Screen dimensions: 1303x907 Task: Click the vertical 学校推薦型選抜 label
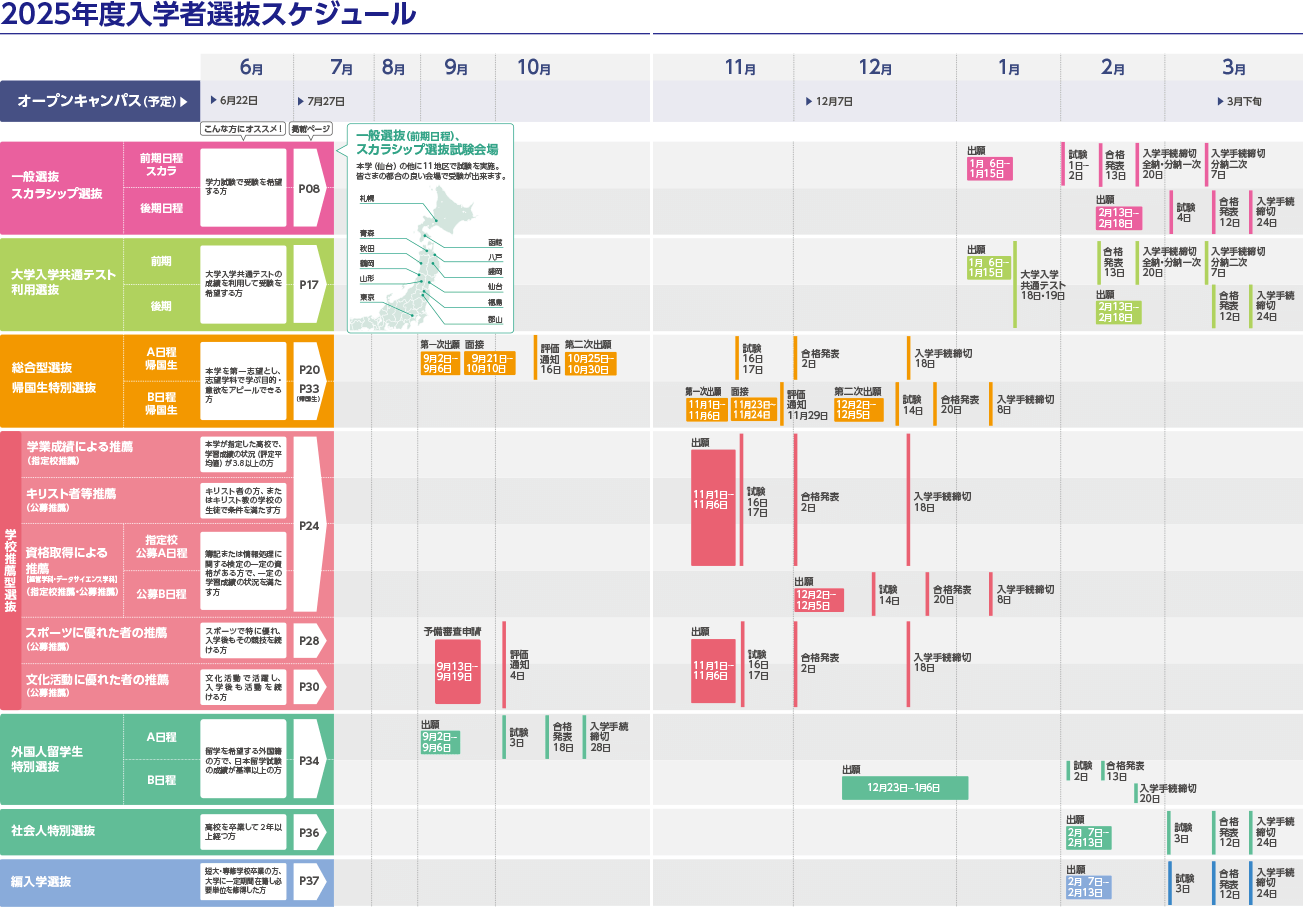10,570
